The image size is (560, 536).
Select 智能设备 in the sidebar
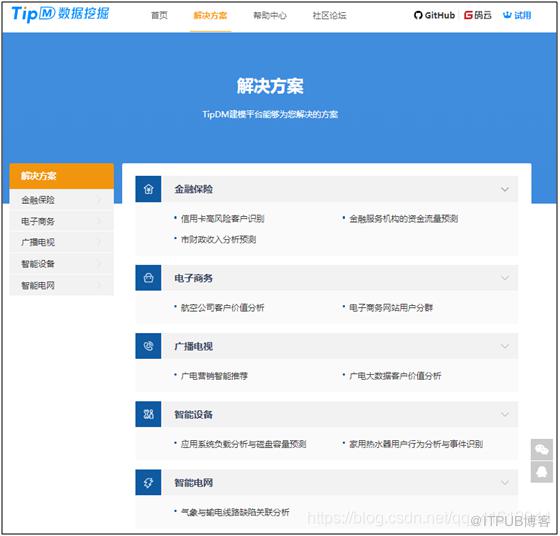point(61,264)
